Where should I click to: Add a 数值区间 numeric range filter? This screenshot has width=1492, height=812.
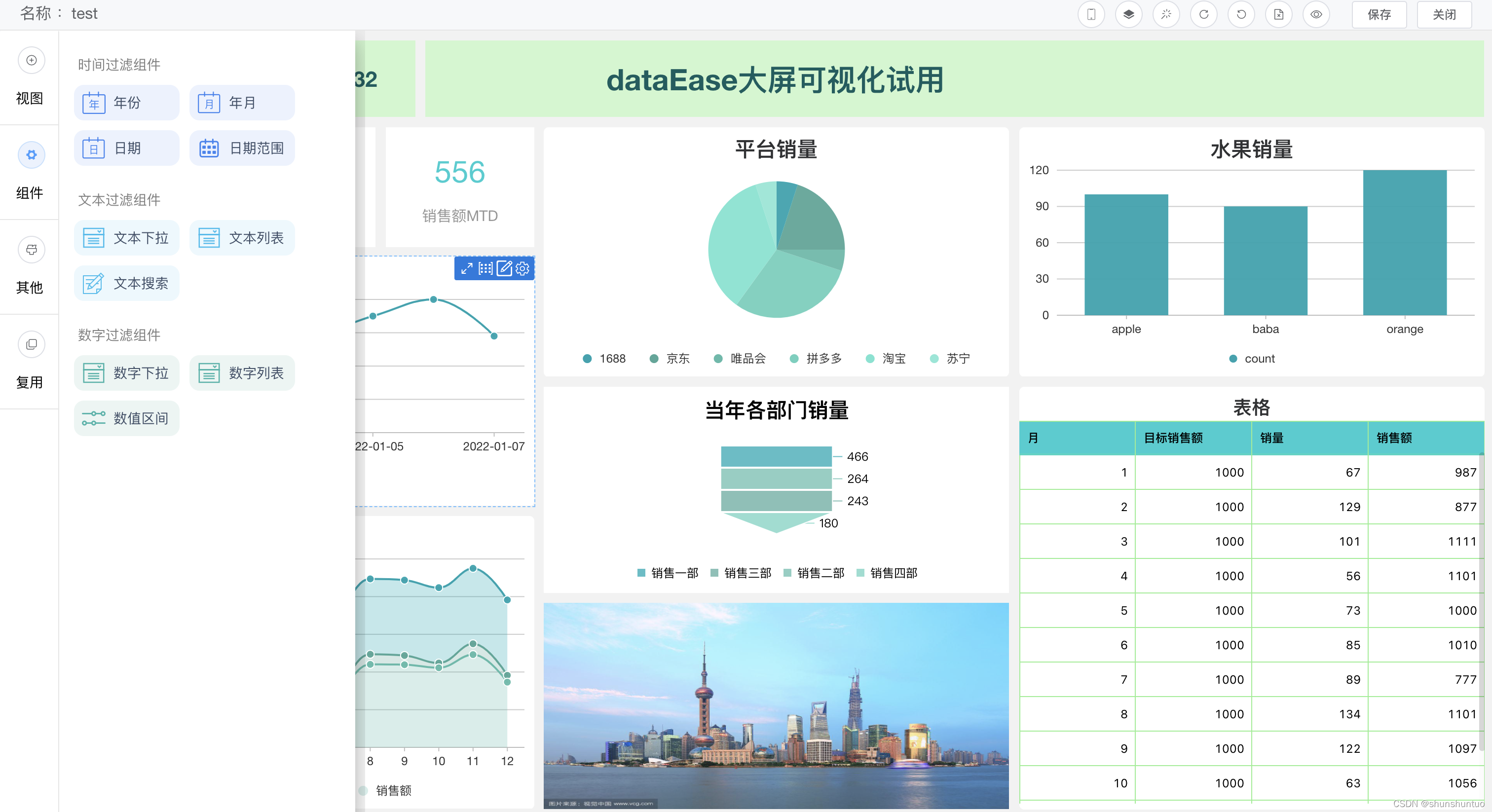[x=126, y=418]
